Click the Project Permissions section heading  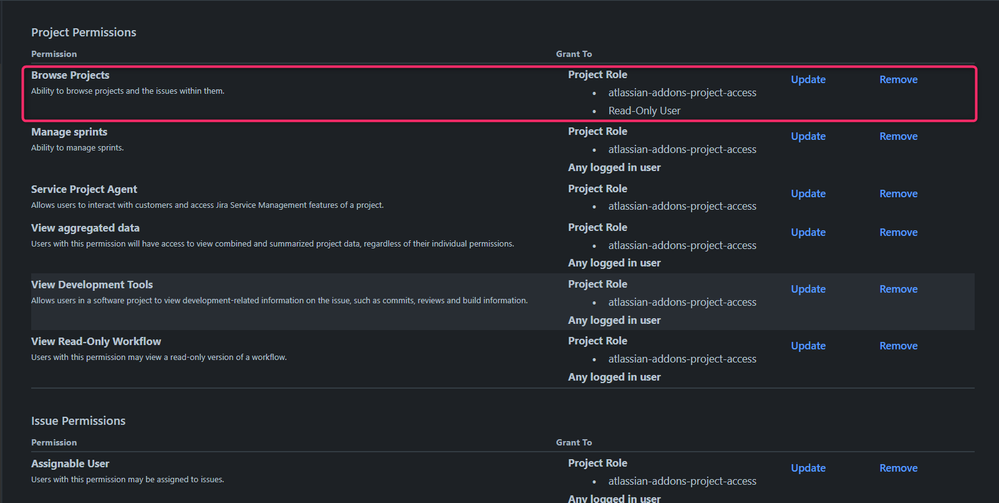(x=83, y=33)
